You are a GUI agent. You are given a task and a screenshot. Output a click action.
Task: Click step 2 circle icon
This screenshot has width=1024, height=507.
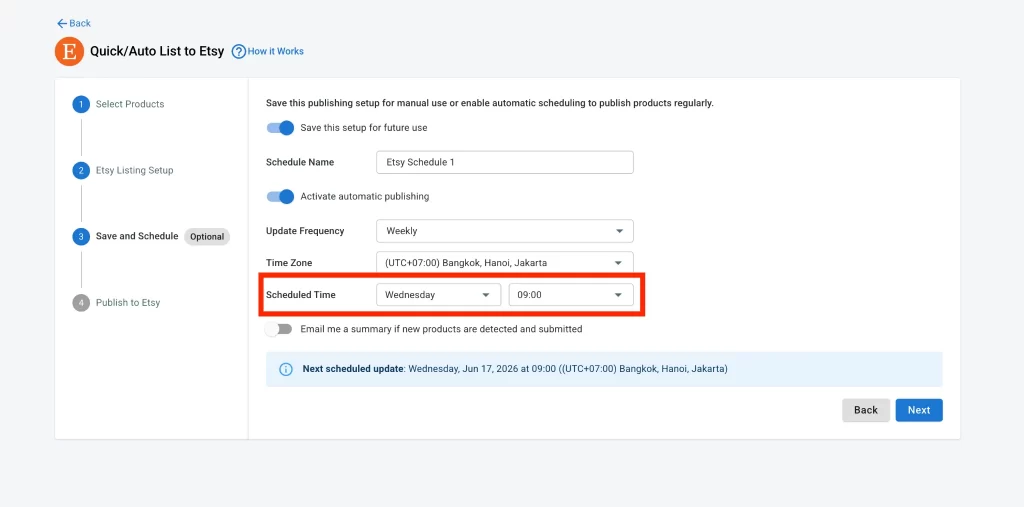pos(81,171)
